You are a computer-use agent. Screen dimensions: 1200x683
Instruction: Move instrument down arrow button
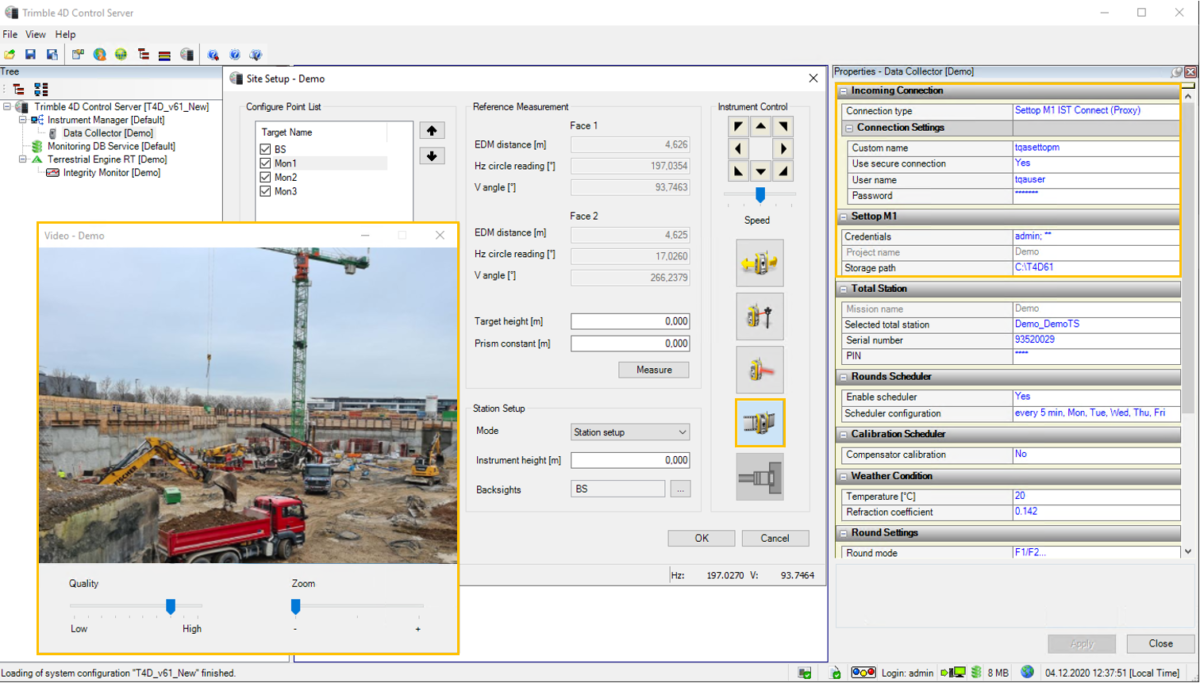pos(761,171)
